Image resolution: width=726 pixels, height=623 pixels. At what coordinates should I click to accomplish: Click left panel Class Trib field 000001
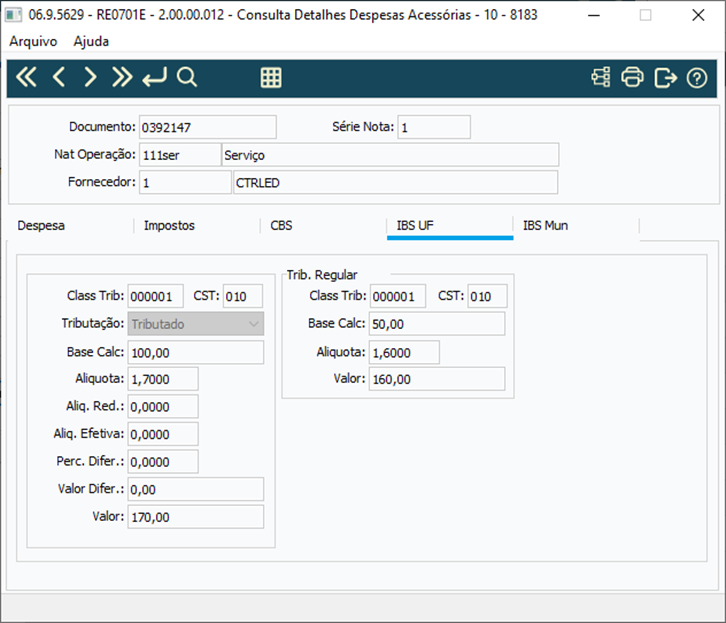click(x=156, y=296)
